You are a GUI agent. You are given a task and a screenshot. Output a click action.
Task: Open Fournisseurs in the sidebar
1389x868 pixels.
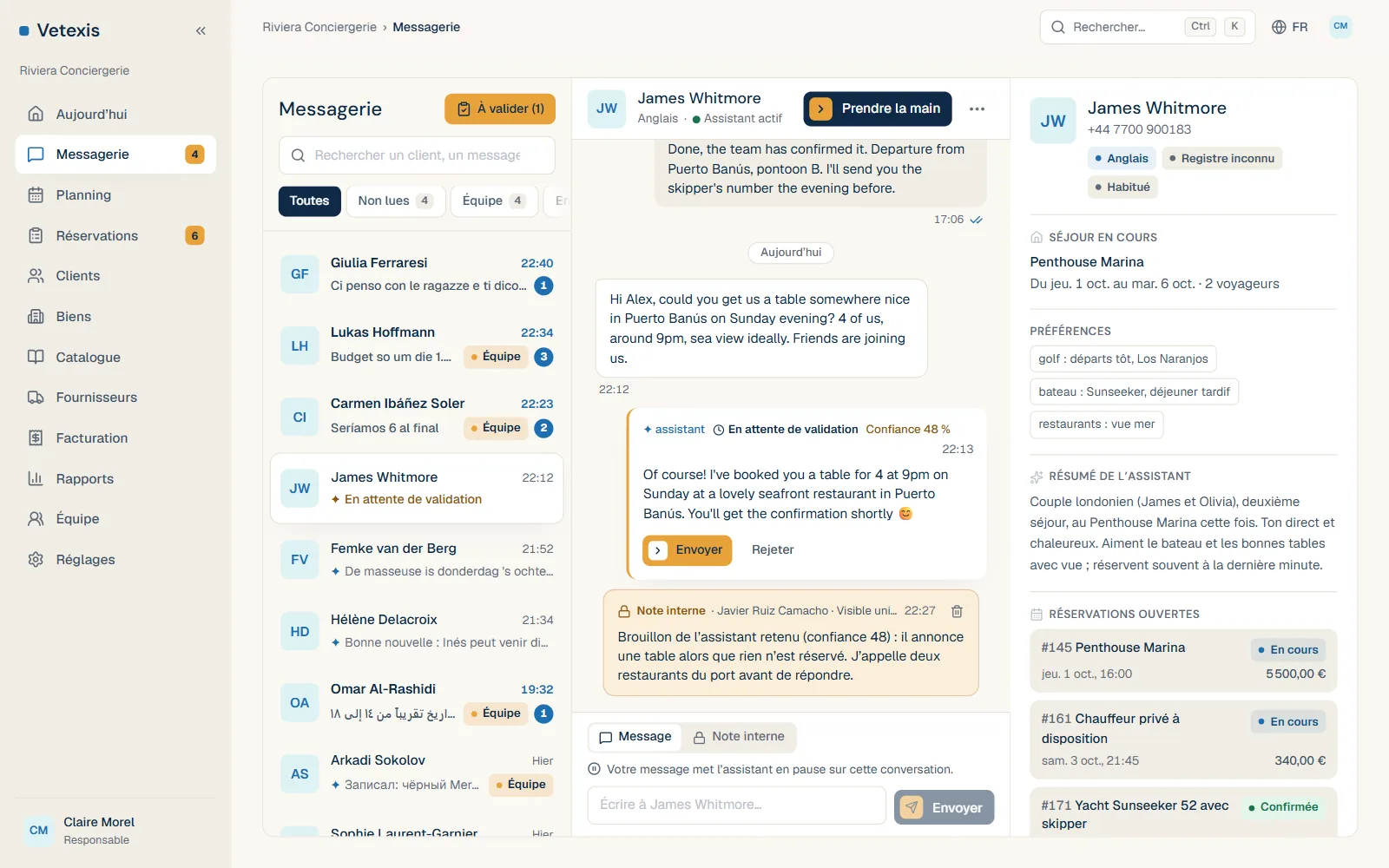point(115,398)
